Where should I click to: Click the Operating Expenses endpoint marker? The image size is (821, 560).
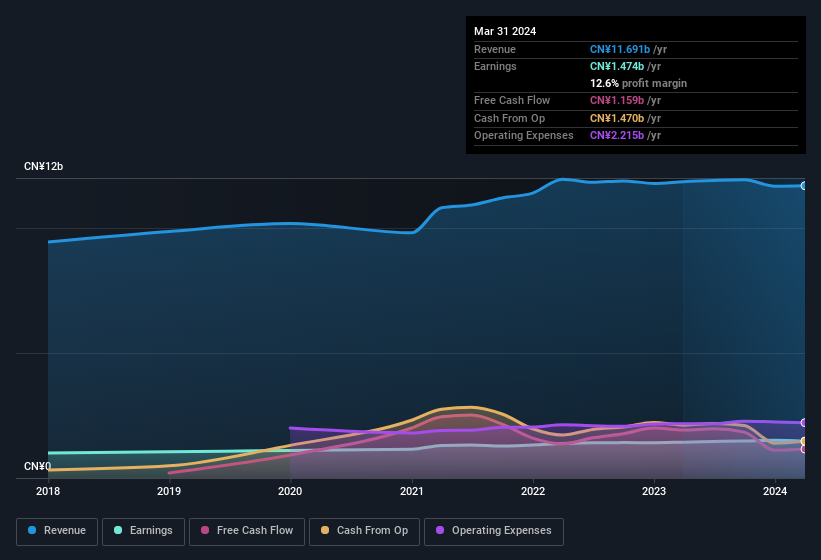pyautogui.click(x=803, y=422)
